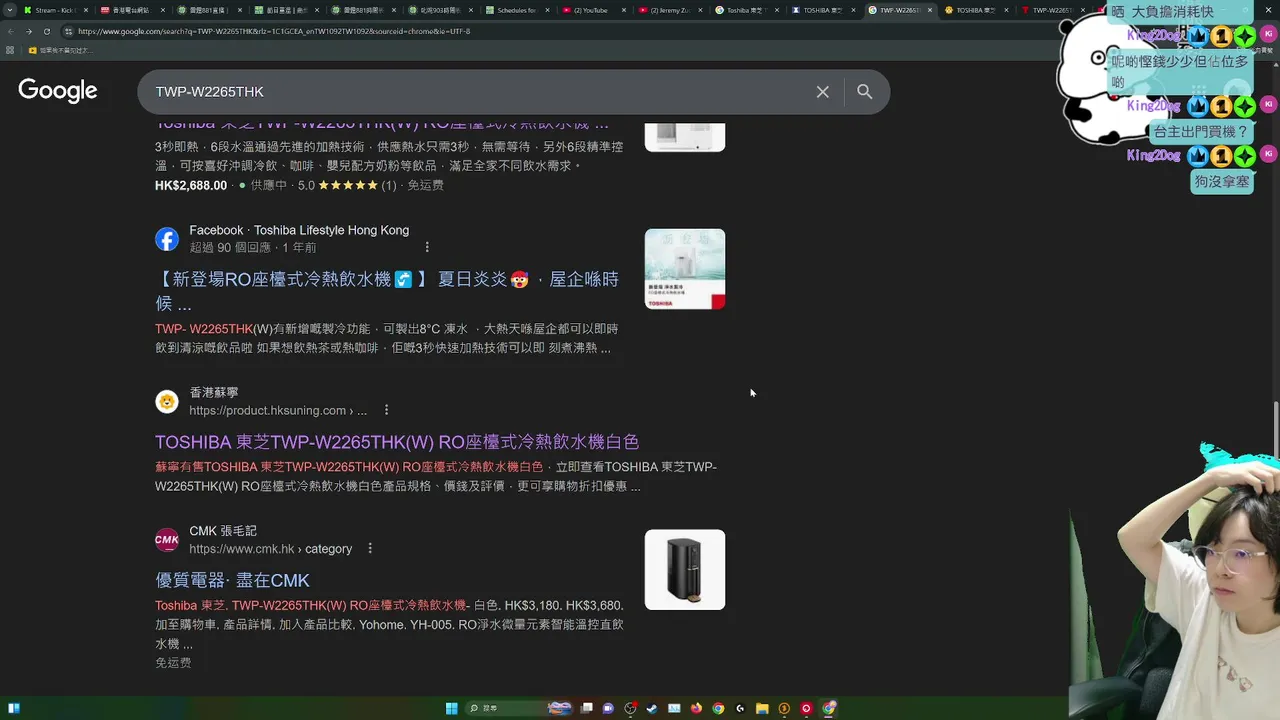1280x720 pixels.
Task: Open the TOSHIBA 東芝TWP-W2265THK(W) 白色 Suning result
Action: coord(397,442)
